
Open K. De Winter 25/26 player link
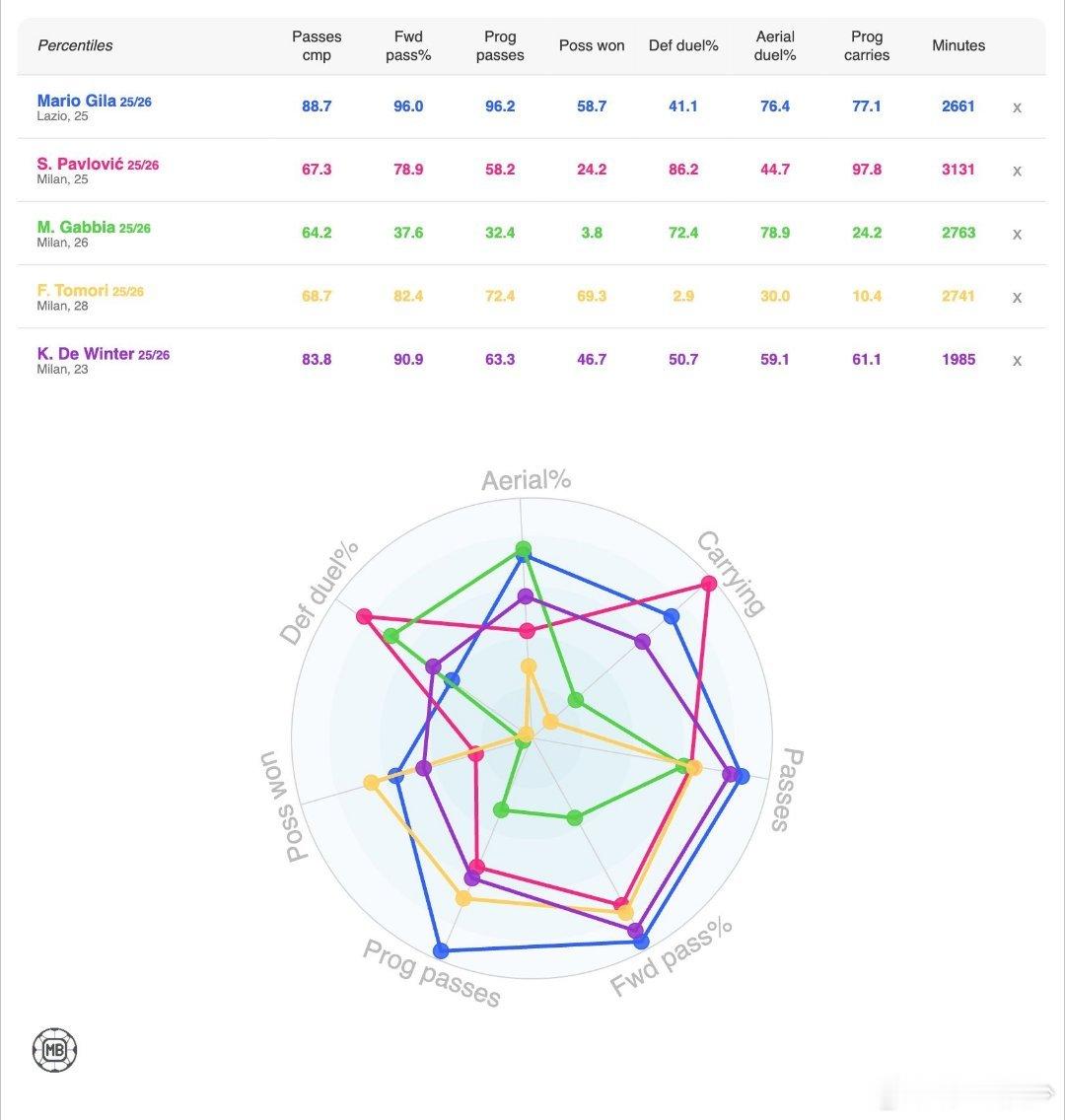pos(104,354)
